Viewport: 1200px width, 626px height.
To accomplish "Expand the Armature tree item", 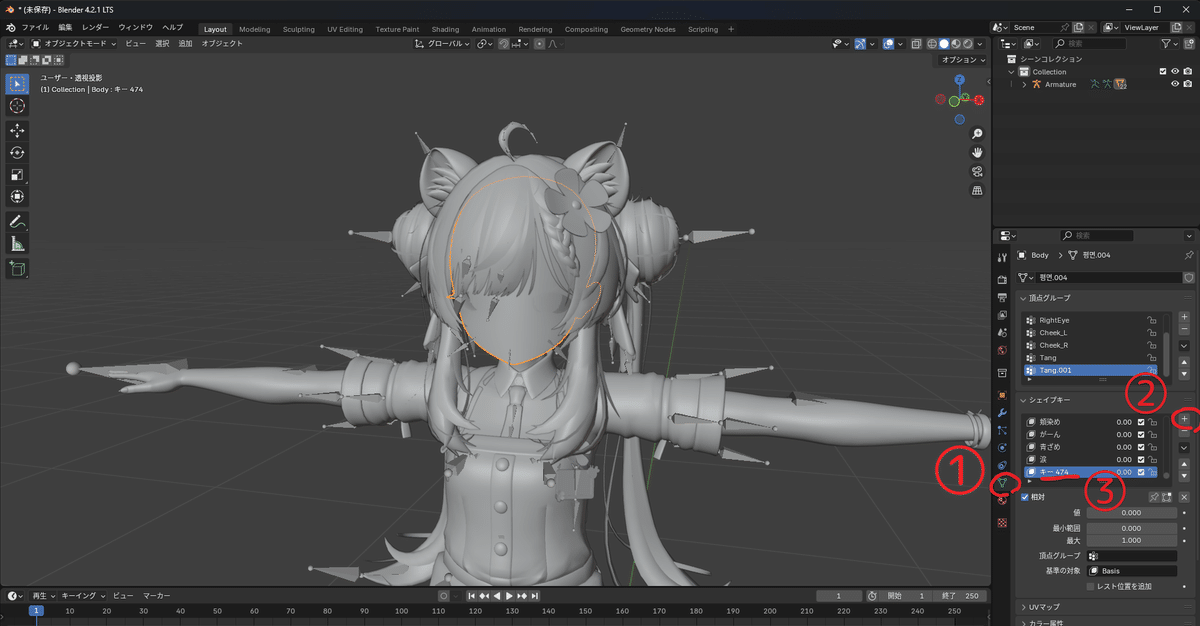I will 1024,84.
